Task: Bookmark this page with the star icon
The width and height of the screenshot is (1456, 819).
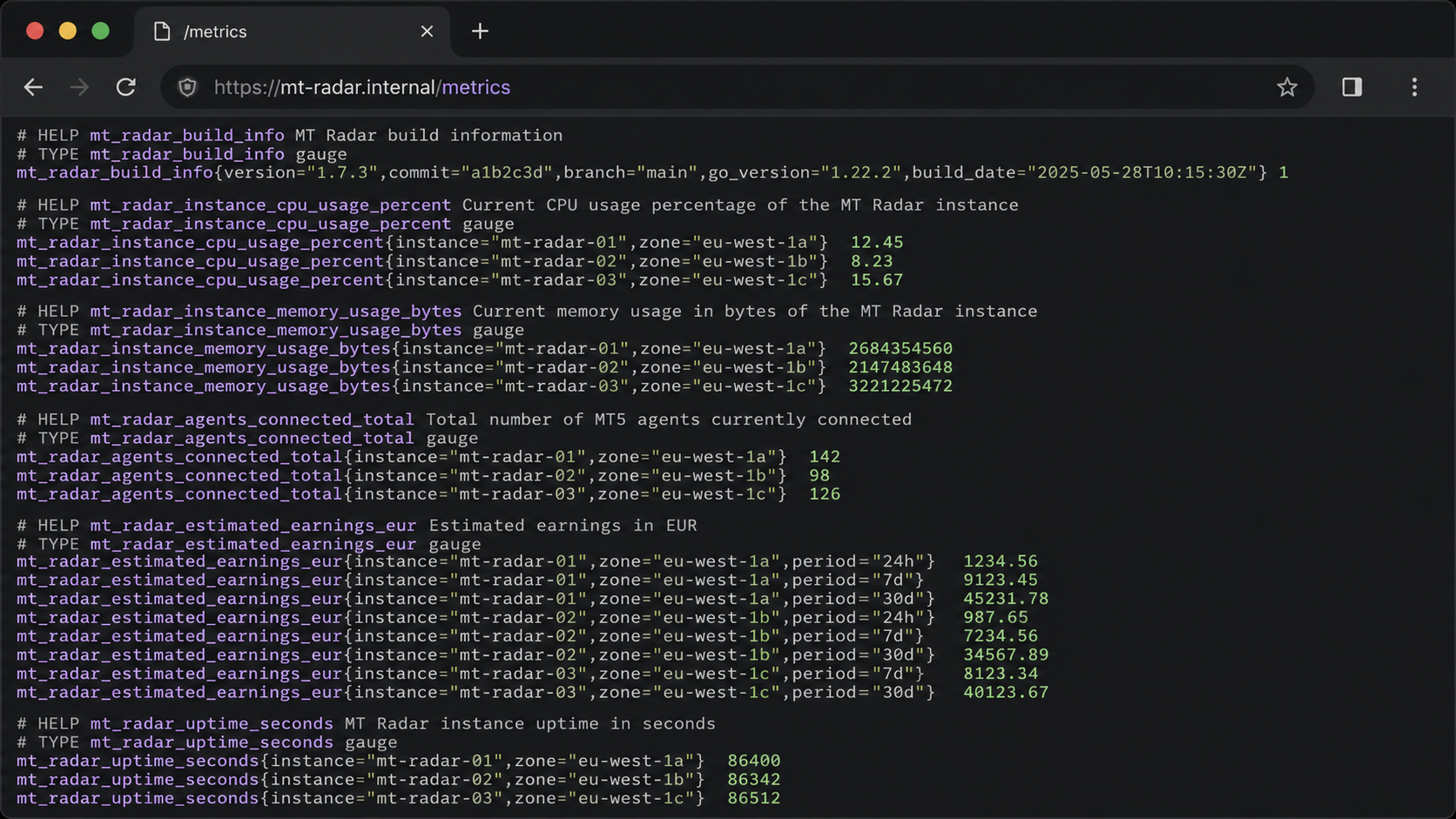Action: [1287, 87]
